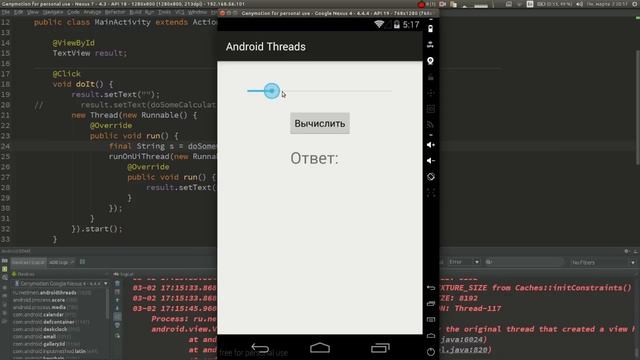Image resolution: width=640 pixels, height=360 pixels.
Task: Select the Devices | logcat tab
Action: coord(28,262)
